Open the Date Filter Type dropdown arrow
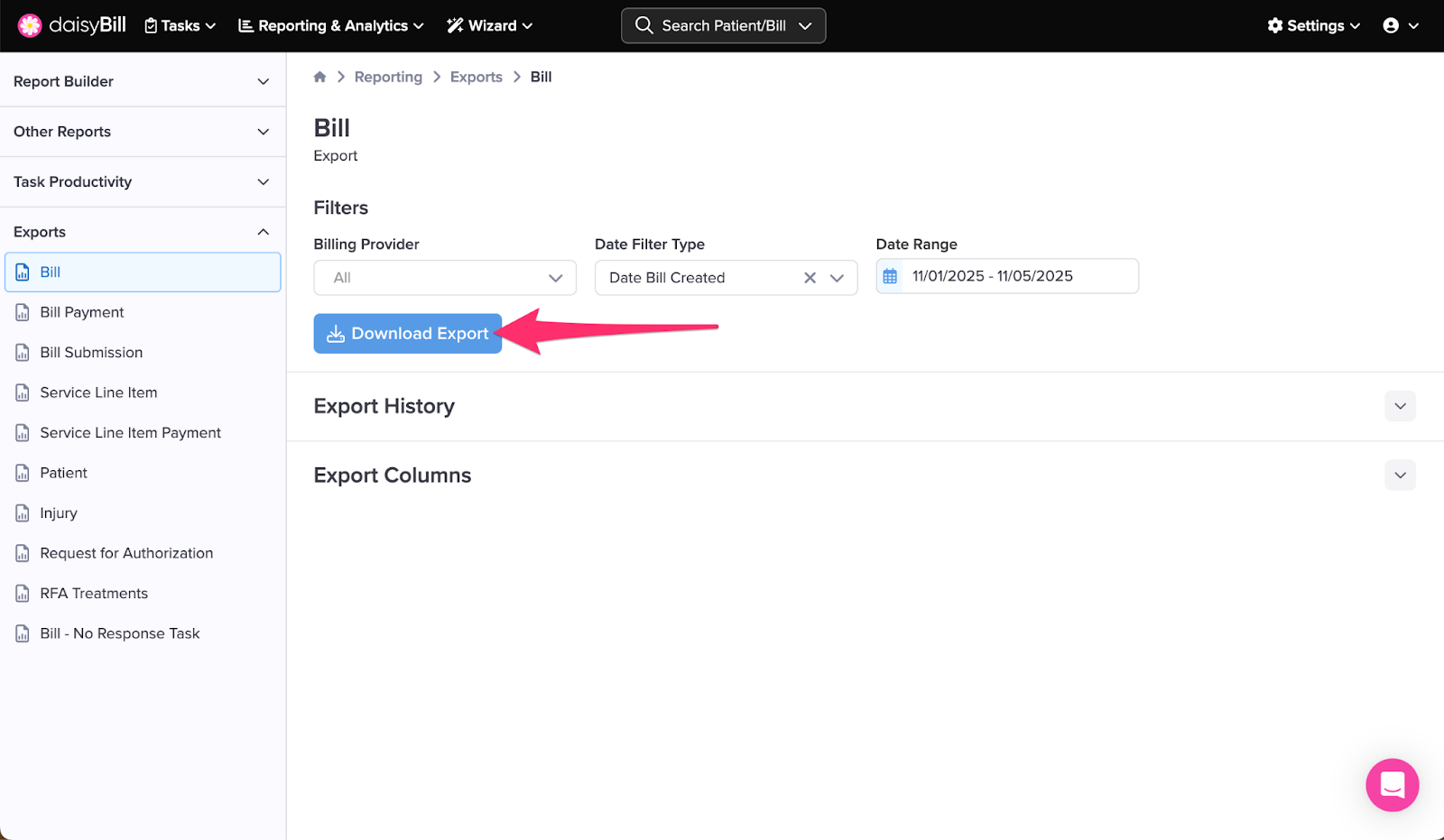 tap(837, 278)
